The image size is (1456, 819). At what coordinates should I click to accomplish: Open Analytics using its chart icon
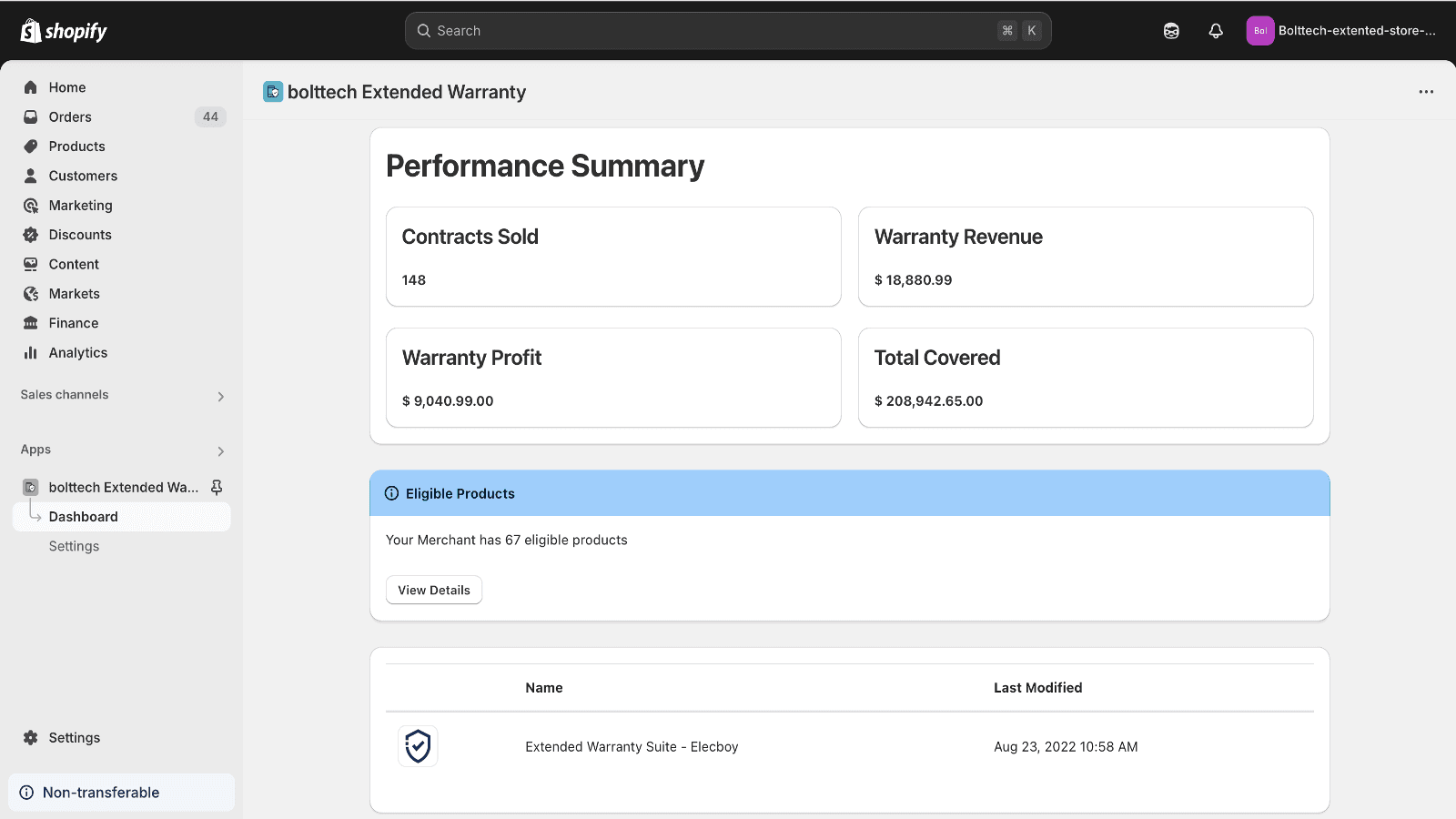pos(30,352)
